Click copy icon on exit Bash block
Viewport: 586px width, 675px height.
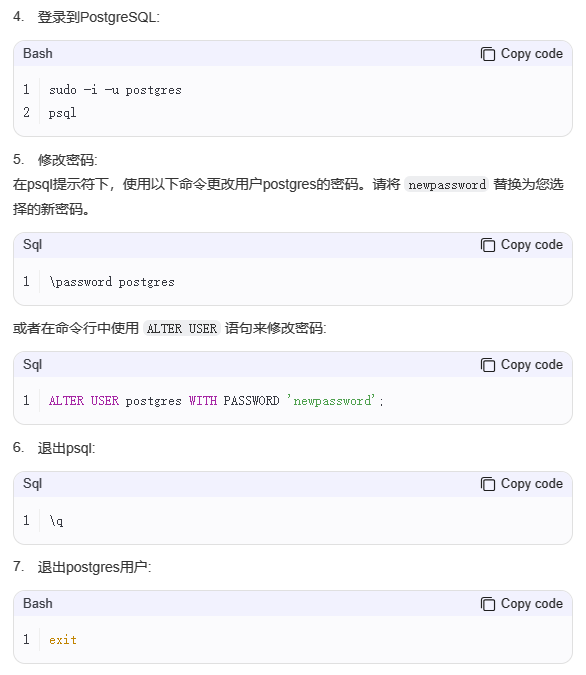[x=487, y=604]
